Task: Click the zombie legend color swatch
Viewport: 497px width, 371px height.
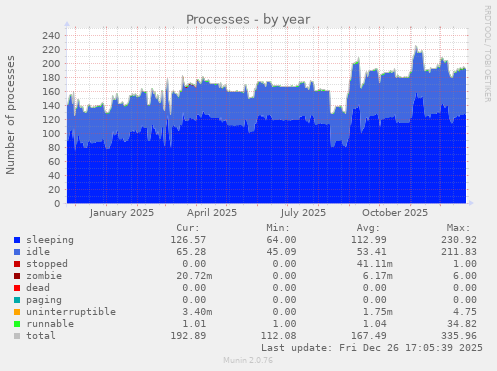Action: point(17,276)
